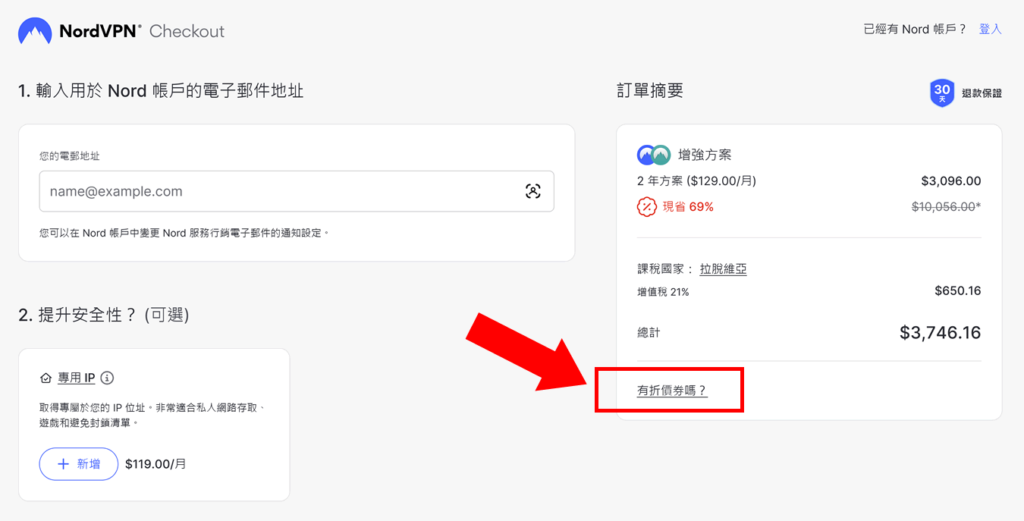Click the dedicated IP description paragraph
The height and width of the screenshot is (521, 1024).
click(x=152, y=415)
